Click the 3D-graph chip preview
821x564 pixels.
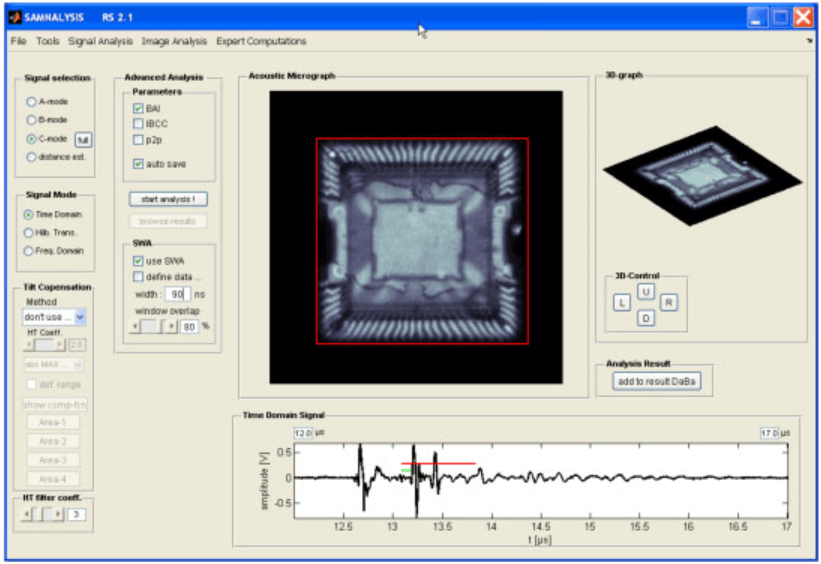[x=702, y=174]
